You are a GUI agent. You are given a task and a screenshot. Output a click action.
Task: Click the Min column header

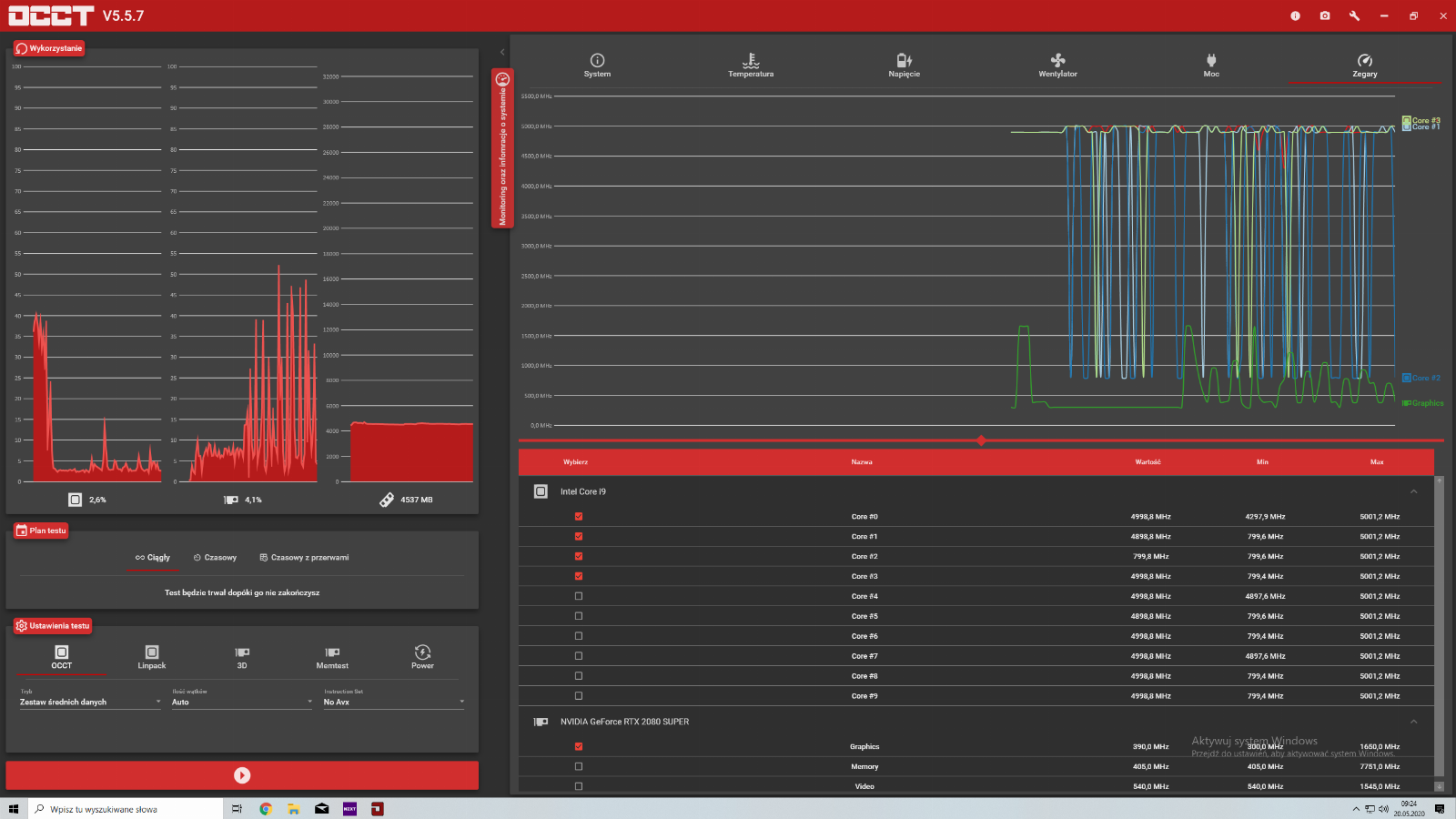1262,462
